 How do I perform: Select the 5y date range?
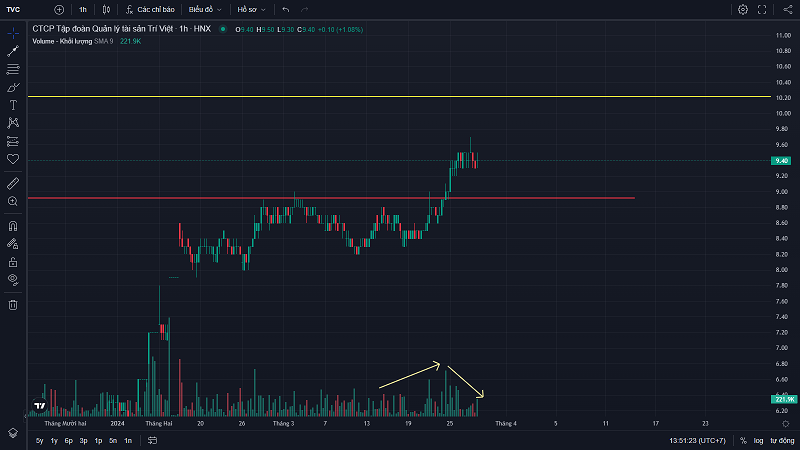[39, 440]
